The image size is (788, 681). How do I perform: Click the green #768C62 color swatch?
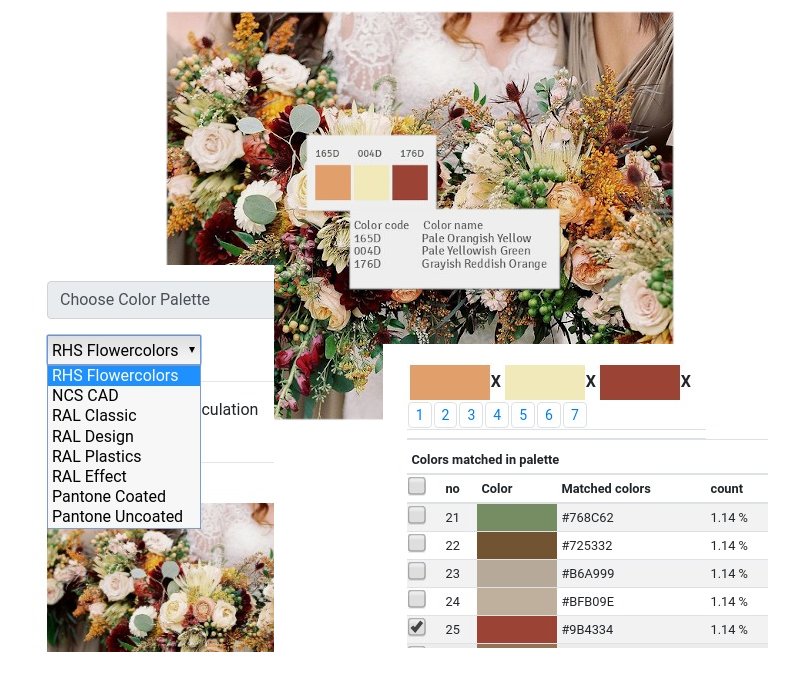(x=514, y=517)
